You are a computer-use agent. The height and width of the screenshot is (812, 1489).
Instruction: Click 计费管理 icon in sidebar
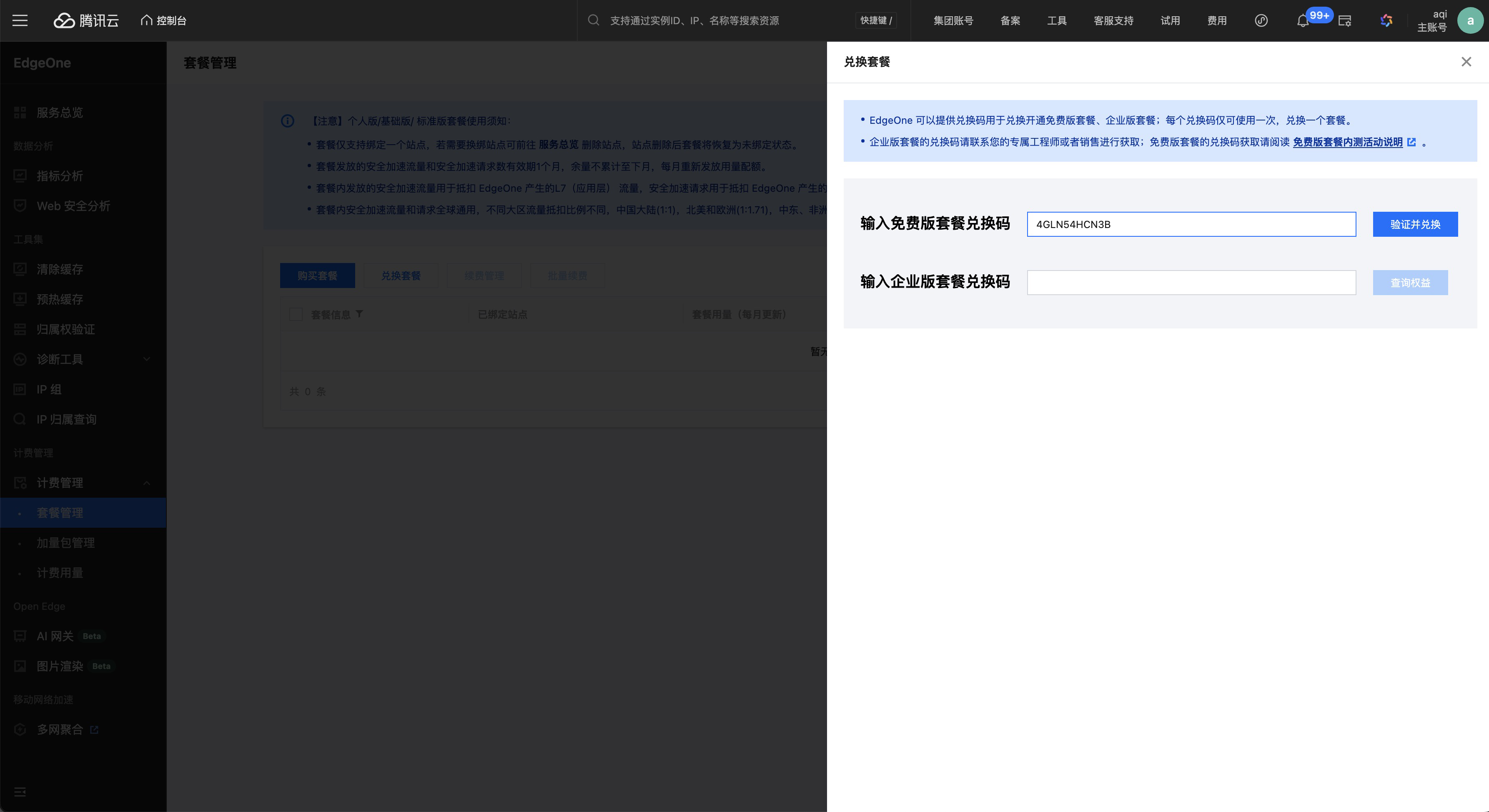point(20,483)
